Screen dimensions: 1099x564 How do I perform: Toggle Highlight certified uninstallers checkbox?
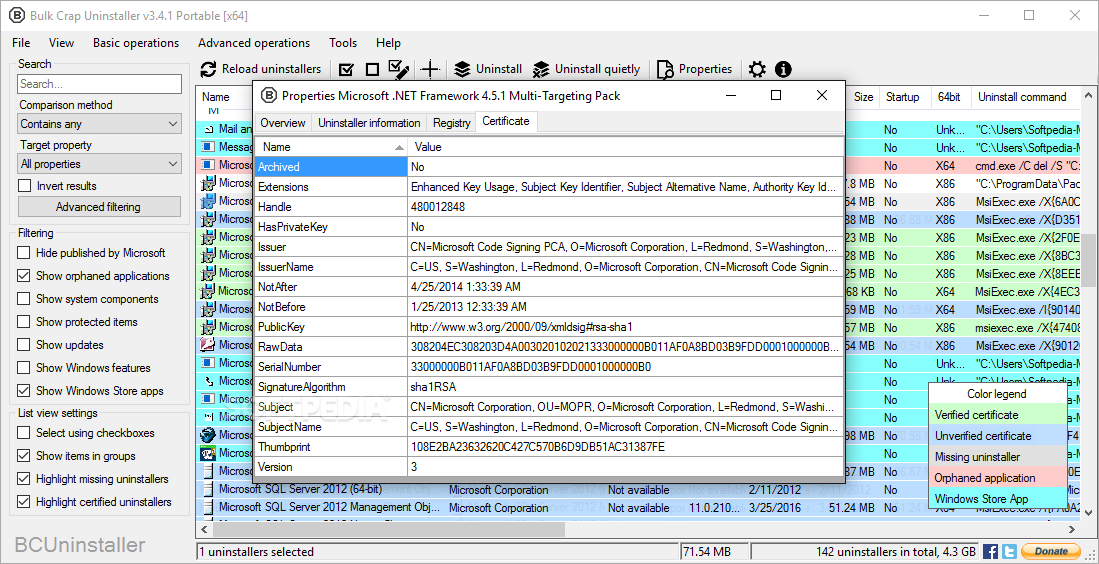(24, 502)
